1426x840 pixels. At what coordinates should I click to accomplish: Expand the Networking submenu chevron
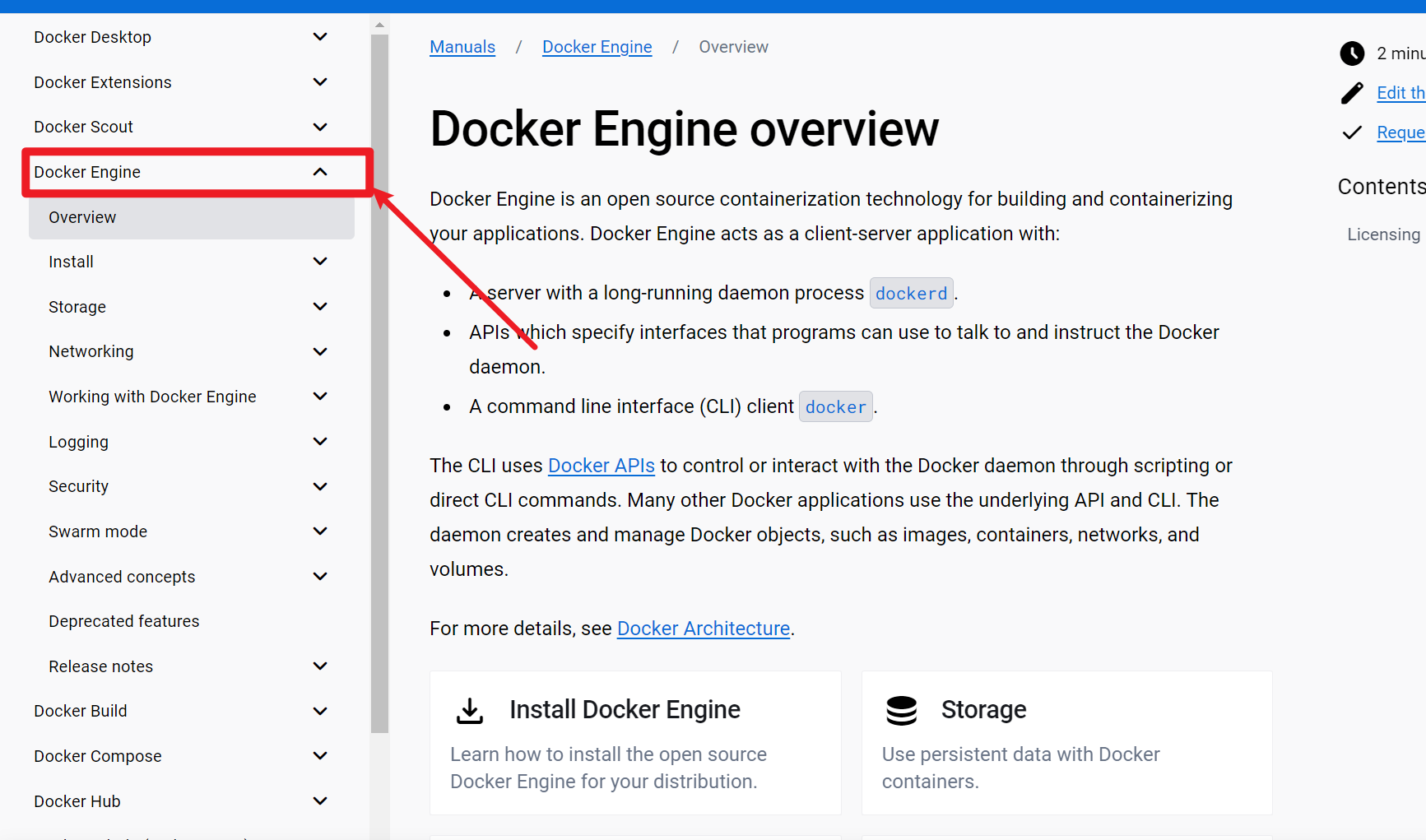click(320, 351)
